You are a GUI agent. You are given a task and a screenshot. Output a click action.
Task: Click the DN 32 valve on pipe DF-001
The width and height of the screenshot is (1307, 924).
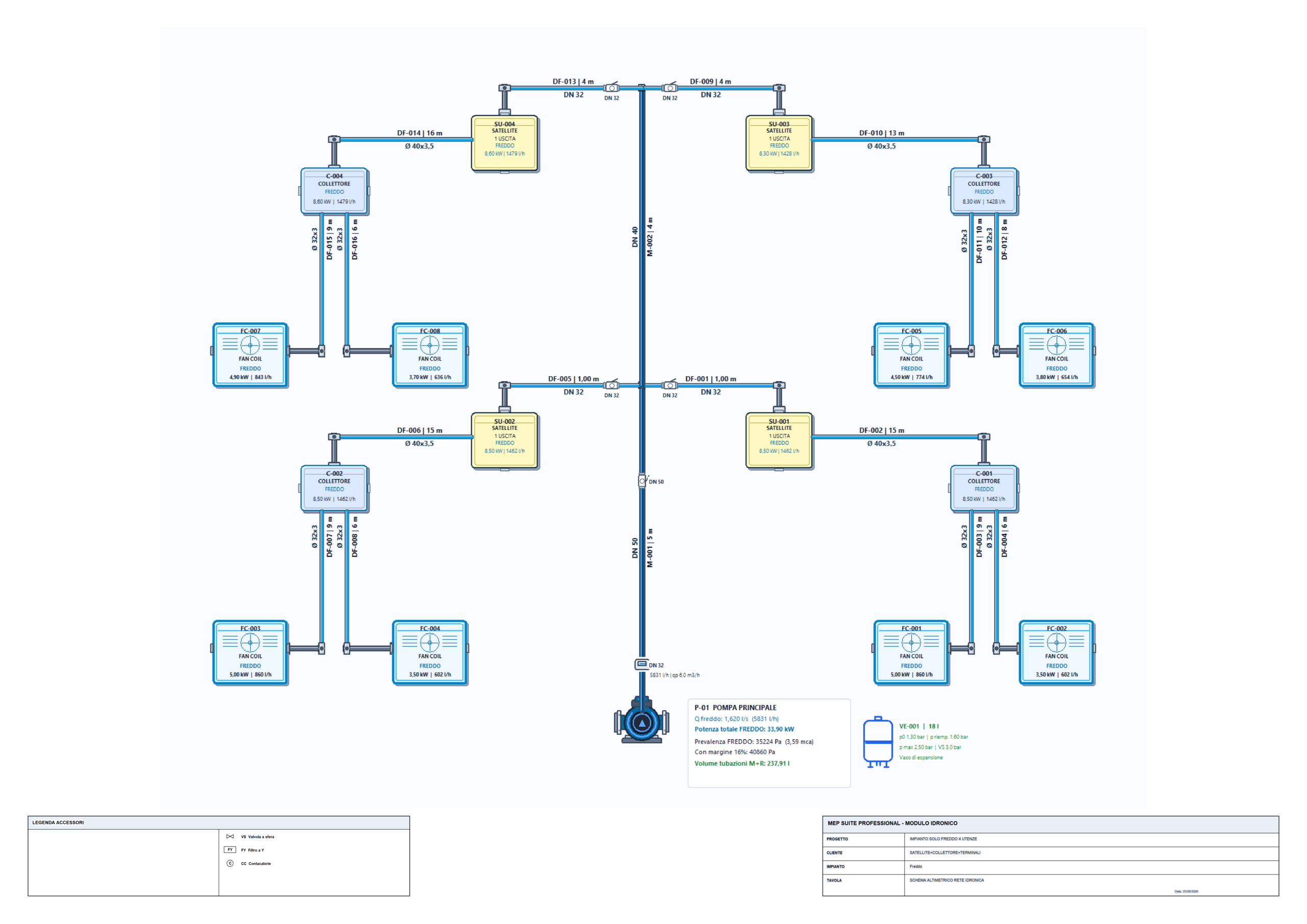[x=670, y=385]
